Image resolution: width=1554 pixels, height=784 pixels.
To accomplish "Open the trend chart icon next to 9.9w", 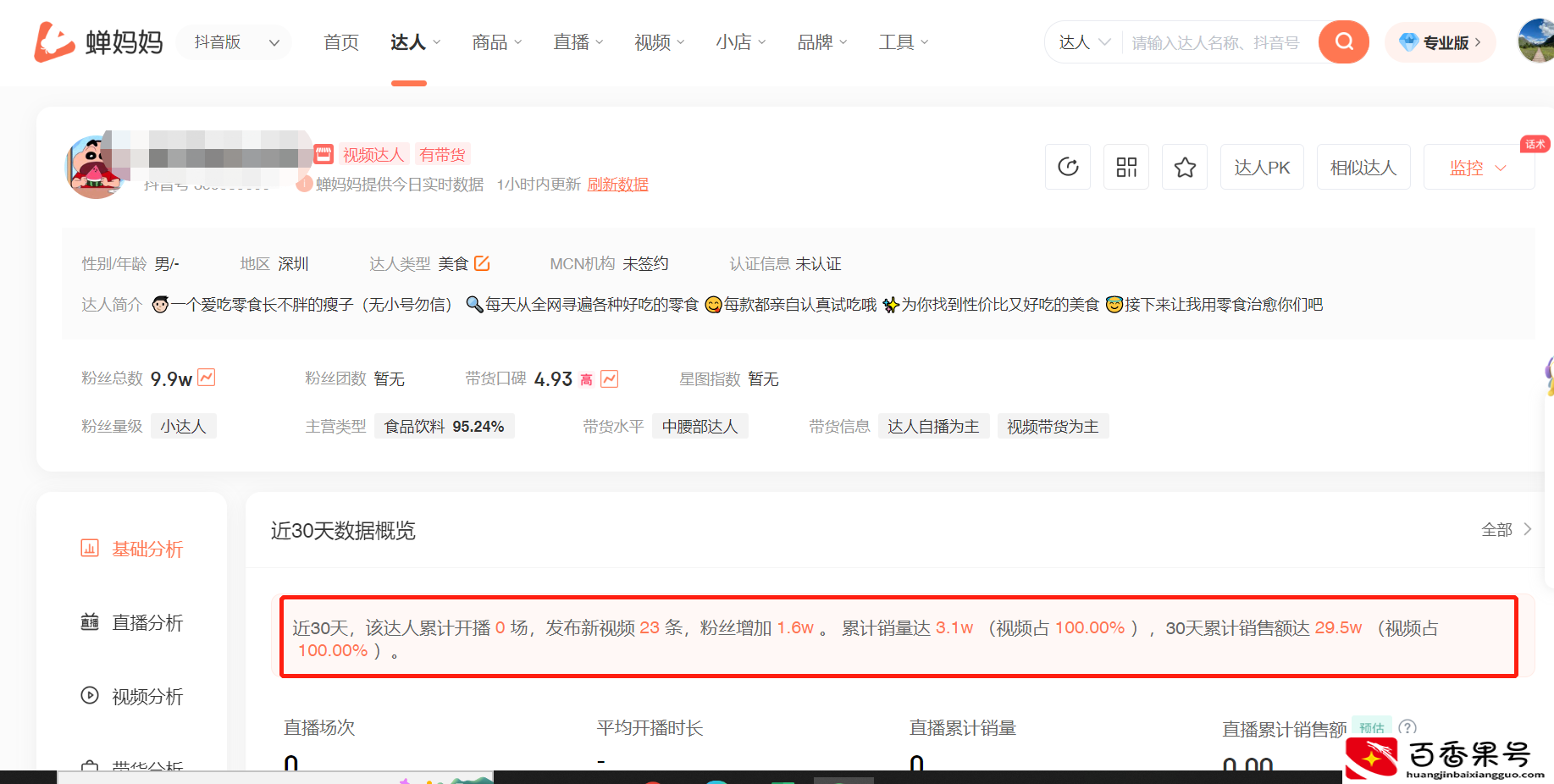I will tap(206, 378).
